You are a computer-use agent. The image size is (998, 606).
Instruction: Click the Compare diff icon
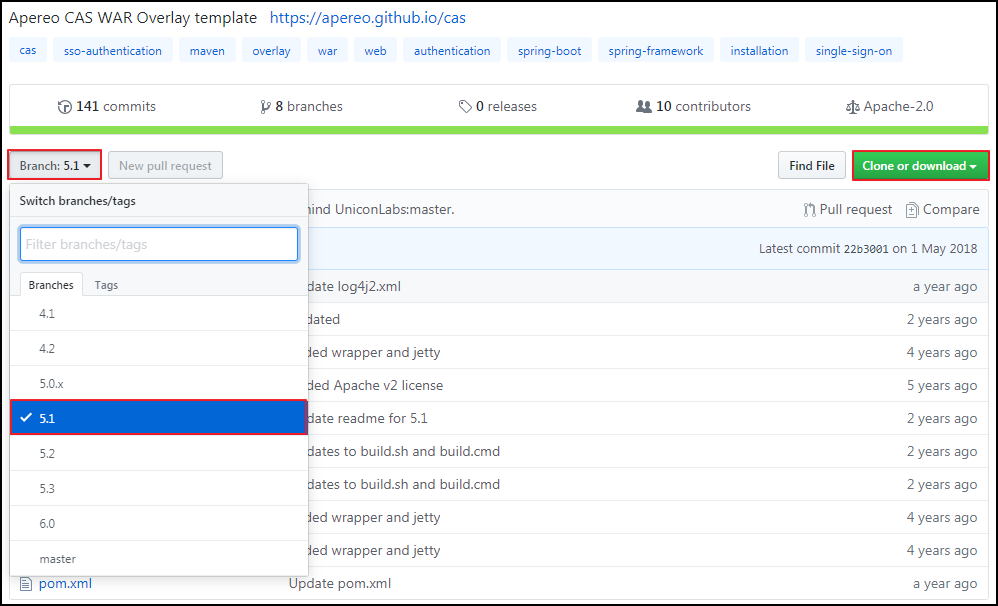[912, 209]
